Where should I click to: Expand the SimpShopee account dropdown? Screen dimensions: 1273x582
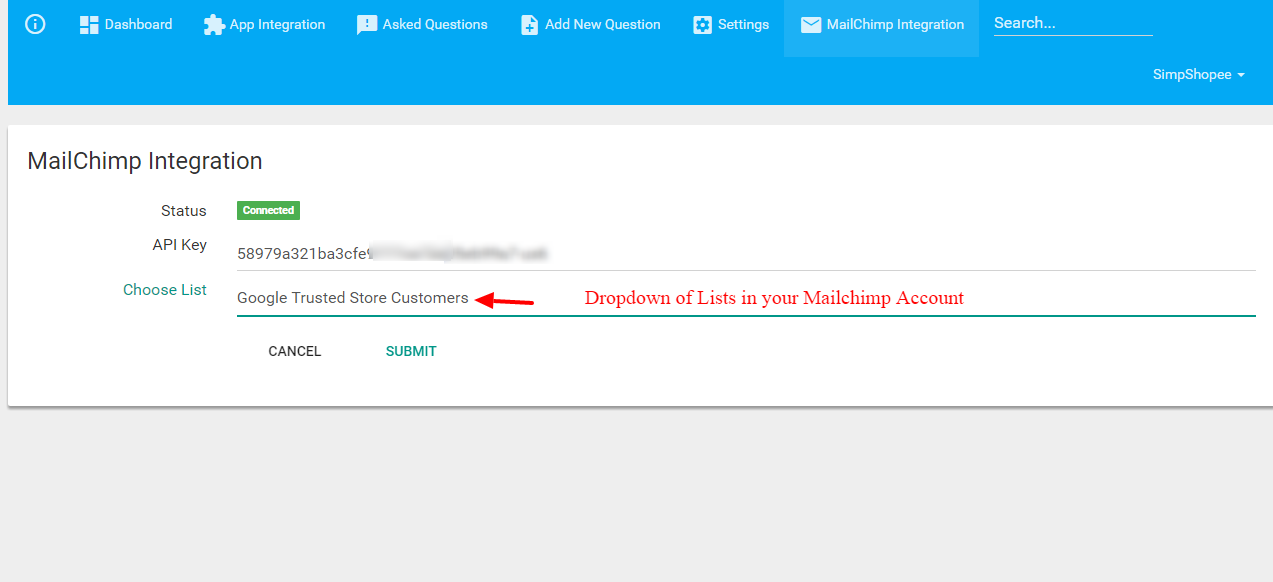1199,75
